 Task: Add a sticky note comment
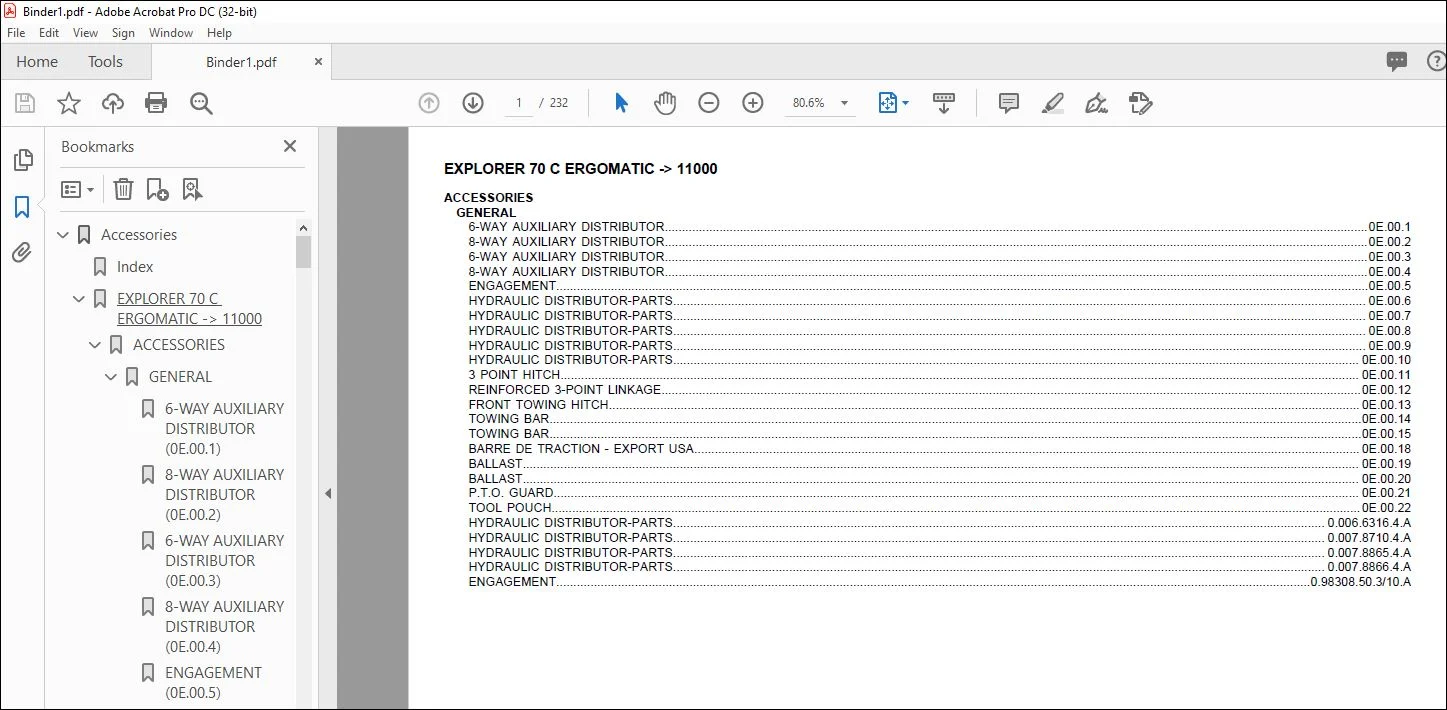[x=1009, y=103]
